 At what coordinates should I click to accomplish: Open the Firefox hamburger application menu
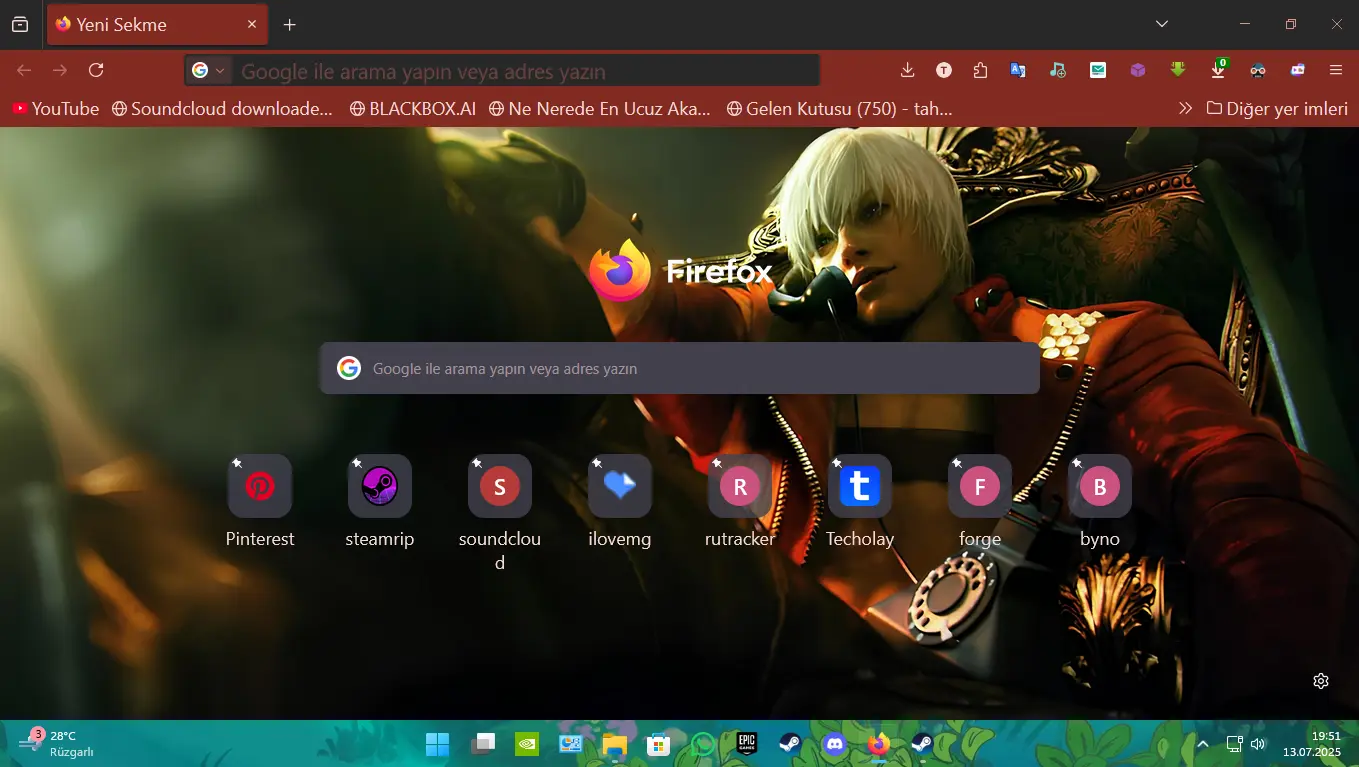1336,70
